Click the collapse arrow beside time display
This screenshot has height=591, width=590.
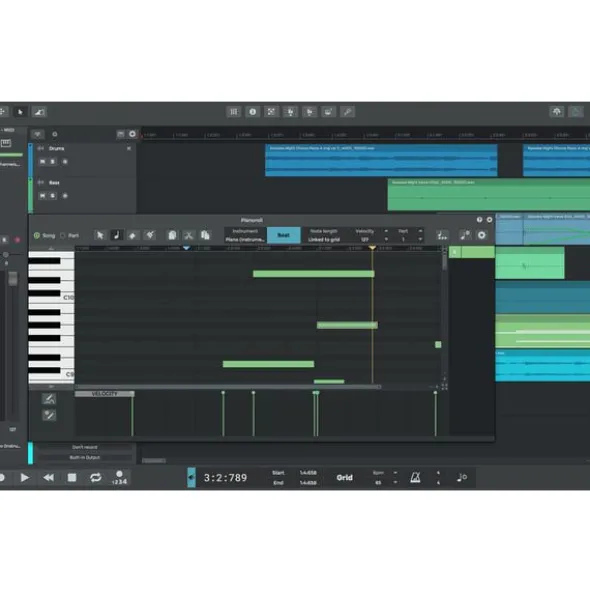click(191, 478)
